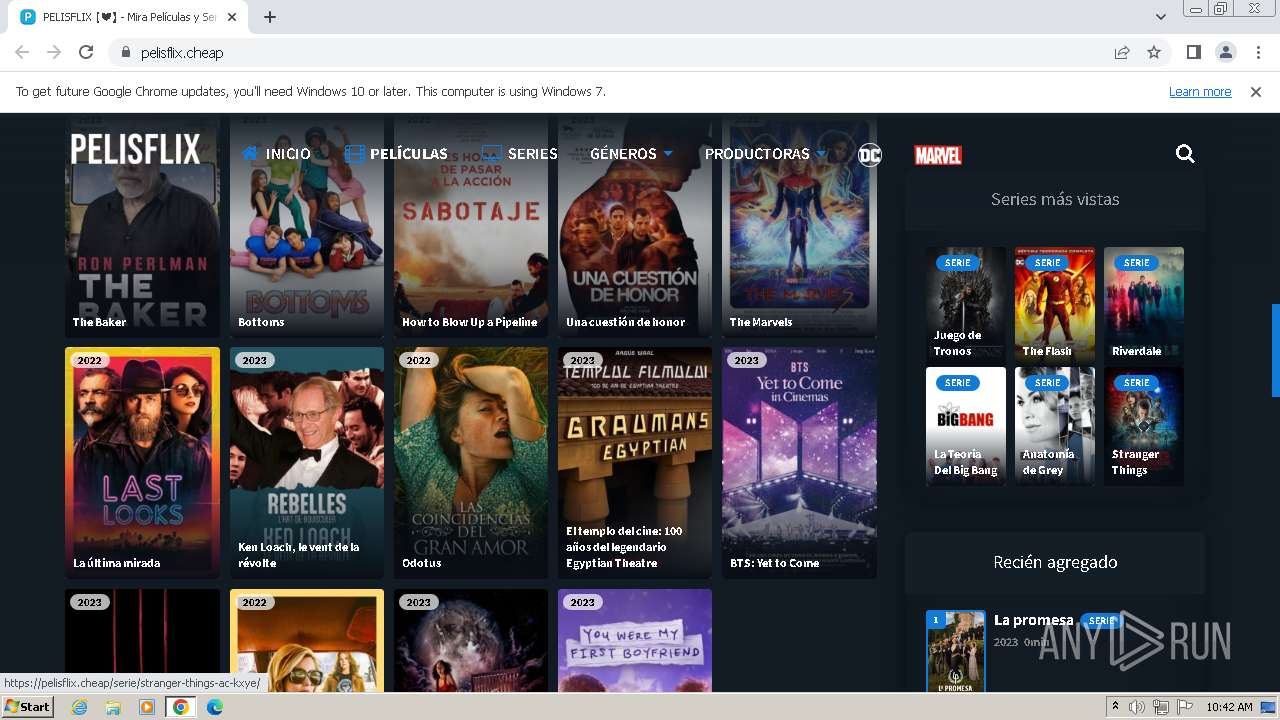Open a new tab with plus button
The height and width of the screenshot is (720, 1280).
point(270,17)
